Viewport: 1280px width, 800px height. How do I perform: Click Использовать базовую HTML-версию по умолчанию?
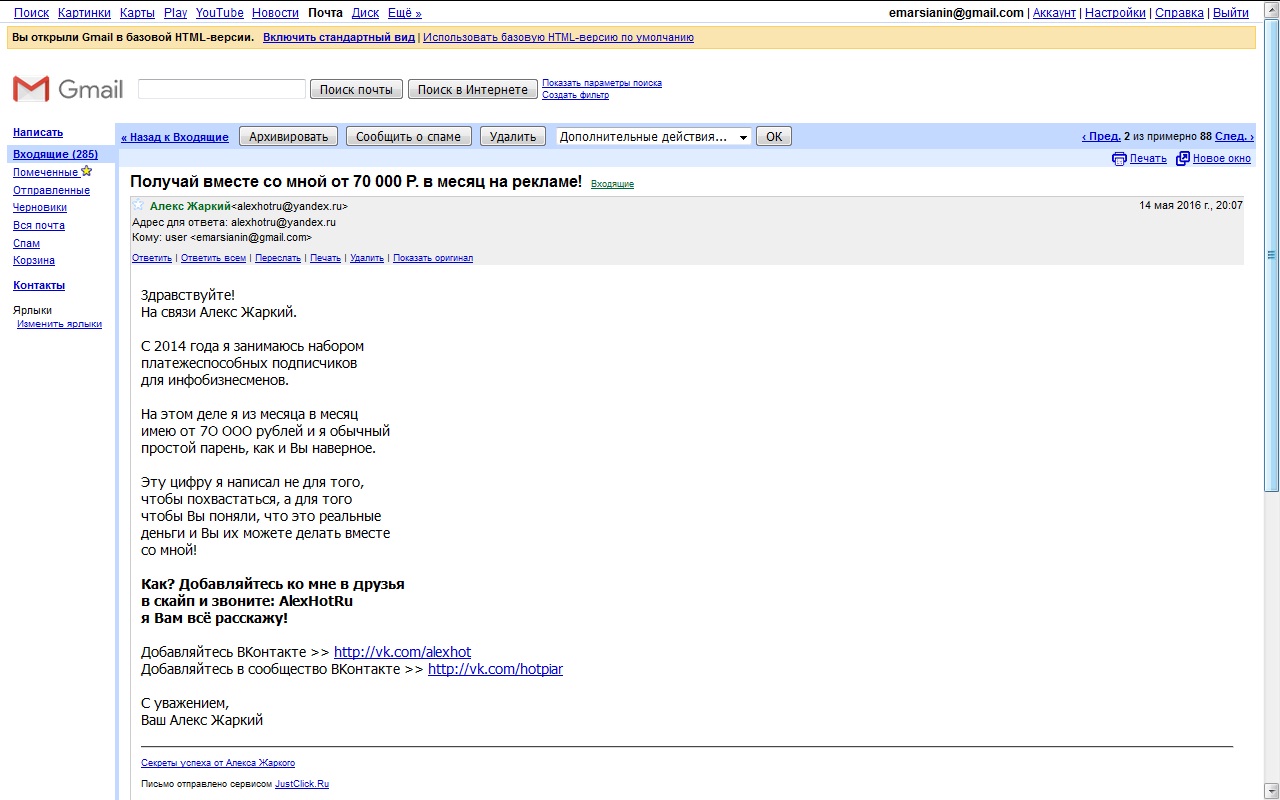(x=558, y=37)
